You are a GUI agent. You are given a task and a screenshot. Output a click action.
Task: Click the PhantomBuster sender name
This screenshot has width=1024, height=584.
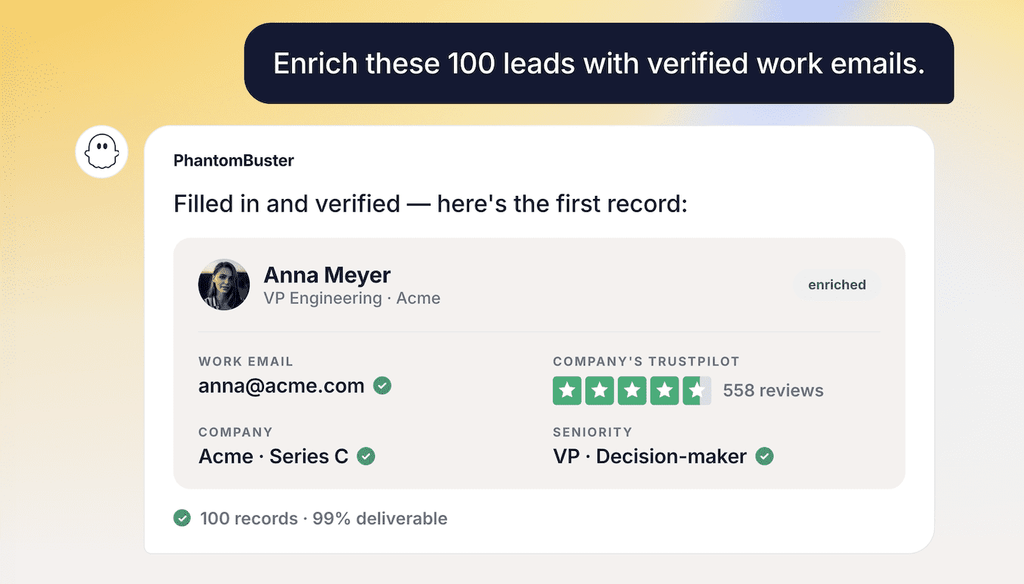tap(234, 161)
